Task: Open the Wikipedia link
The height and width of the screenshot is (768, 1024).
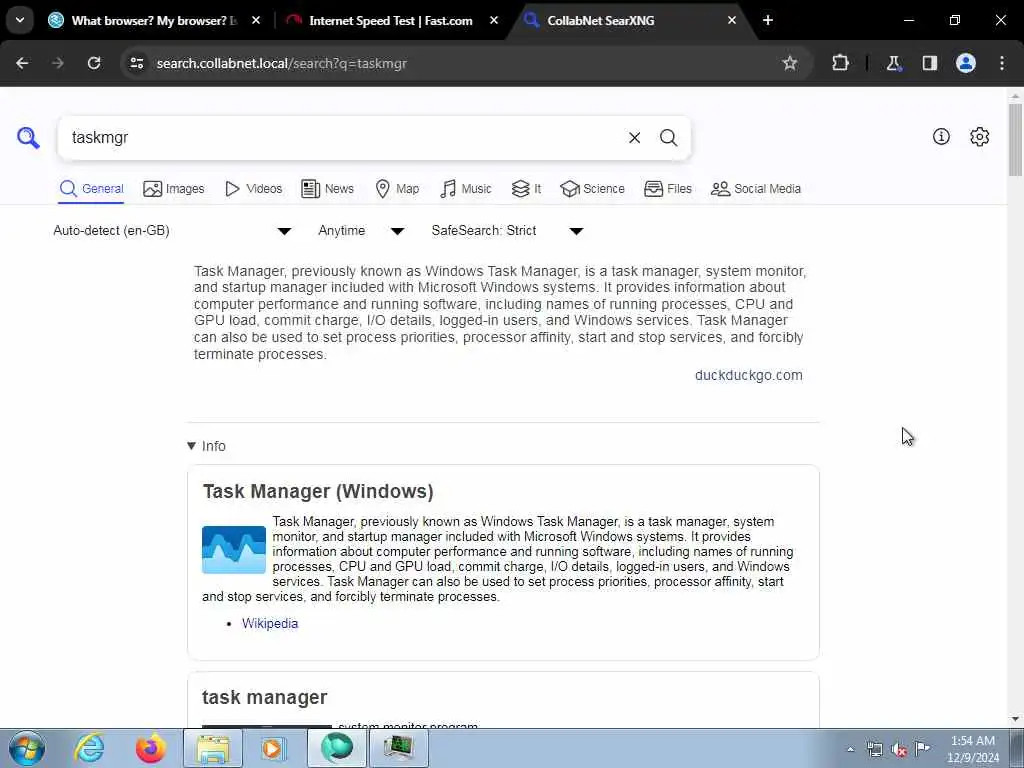Action: 270,624
